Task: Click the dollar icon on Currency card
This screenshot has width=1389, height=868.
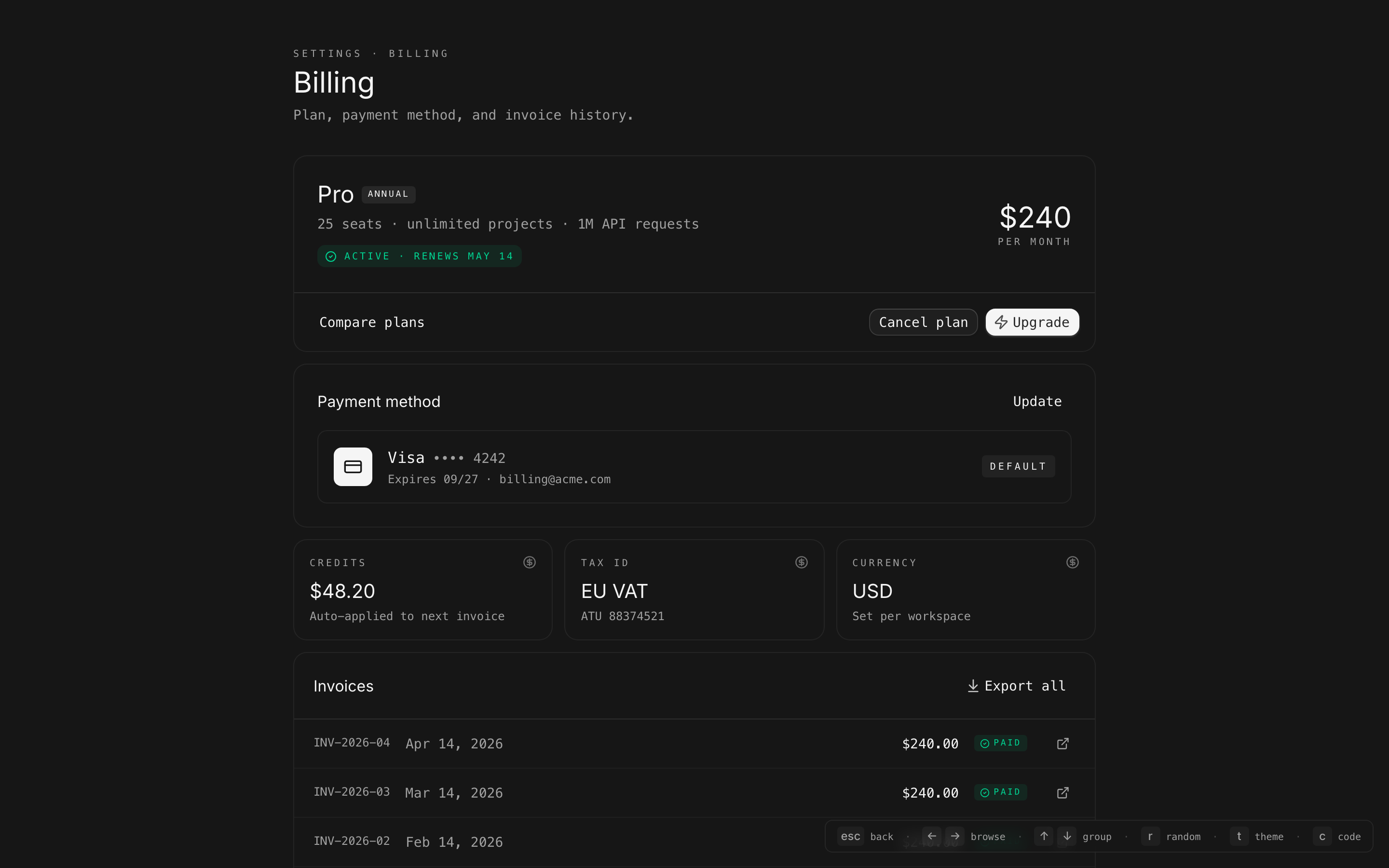Action: (x=1072, y=563)
